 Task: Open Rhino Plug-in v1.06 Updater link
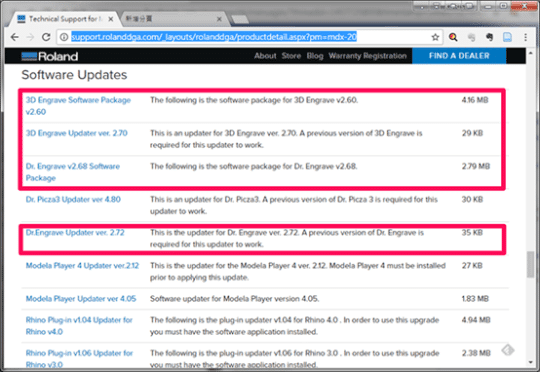point(79,359)
